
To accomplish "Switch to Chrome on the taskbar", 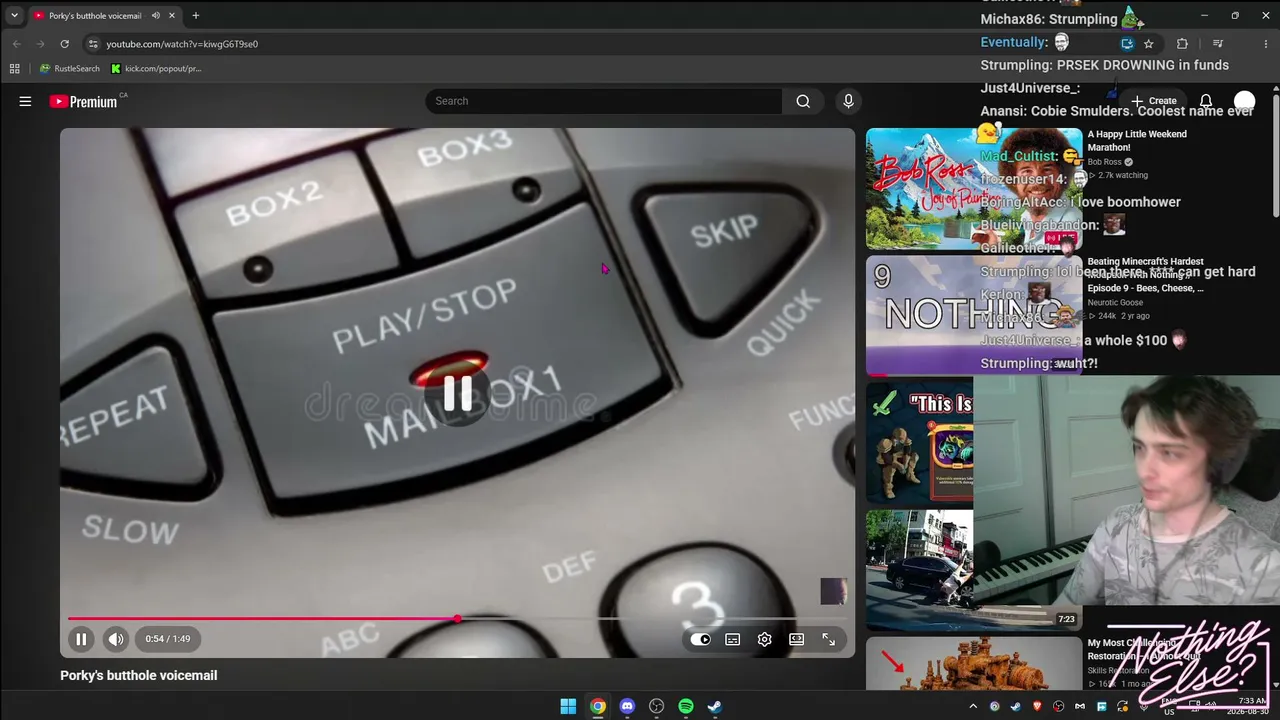I will [x=597, y=706].
